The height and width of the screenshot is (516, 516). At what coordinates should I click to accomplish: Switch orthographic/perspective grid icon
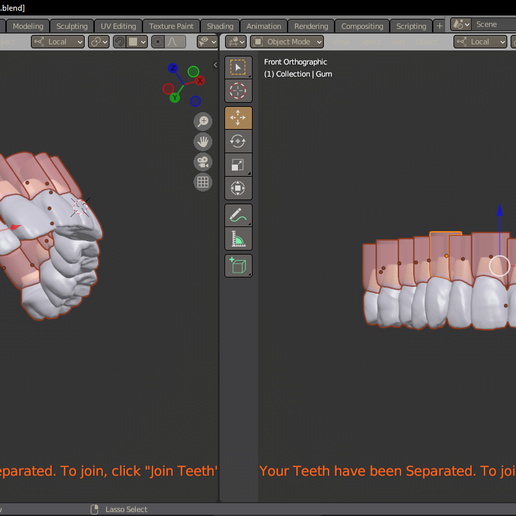pyautogui.click(x=203, y=182)
